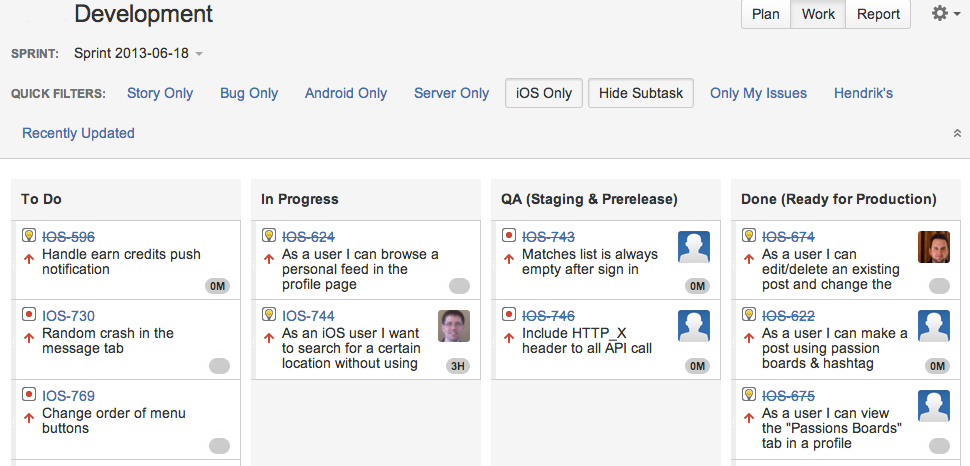Viewport: 970px width, 466px height.
Task: Switch to the Plan view
Action: tap(766, 14)
